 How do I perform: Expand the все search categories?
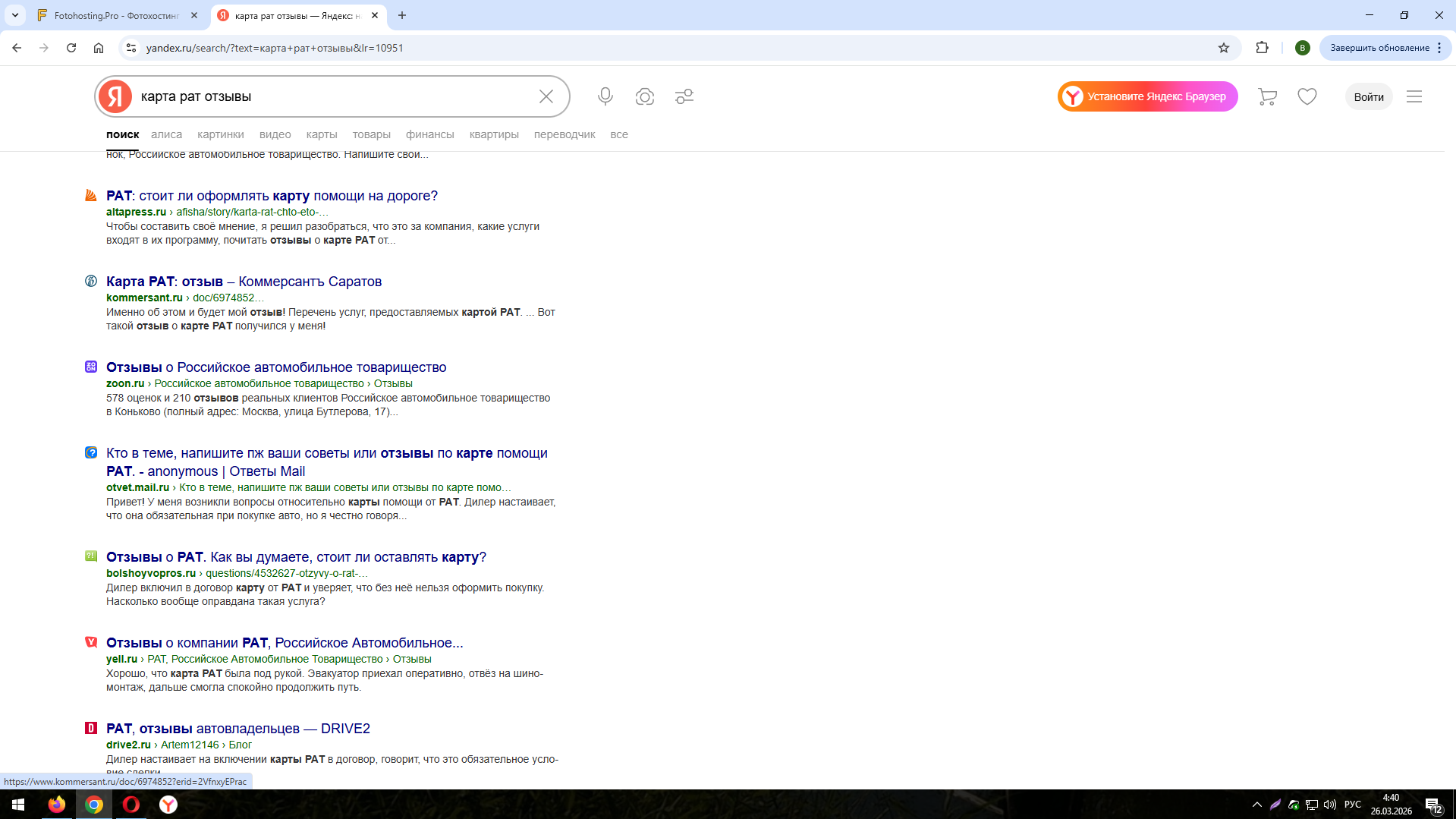coord(619,134)
